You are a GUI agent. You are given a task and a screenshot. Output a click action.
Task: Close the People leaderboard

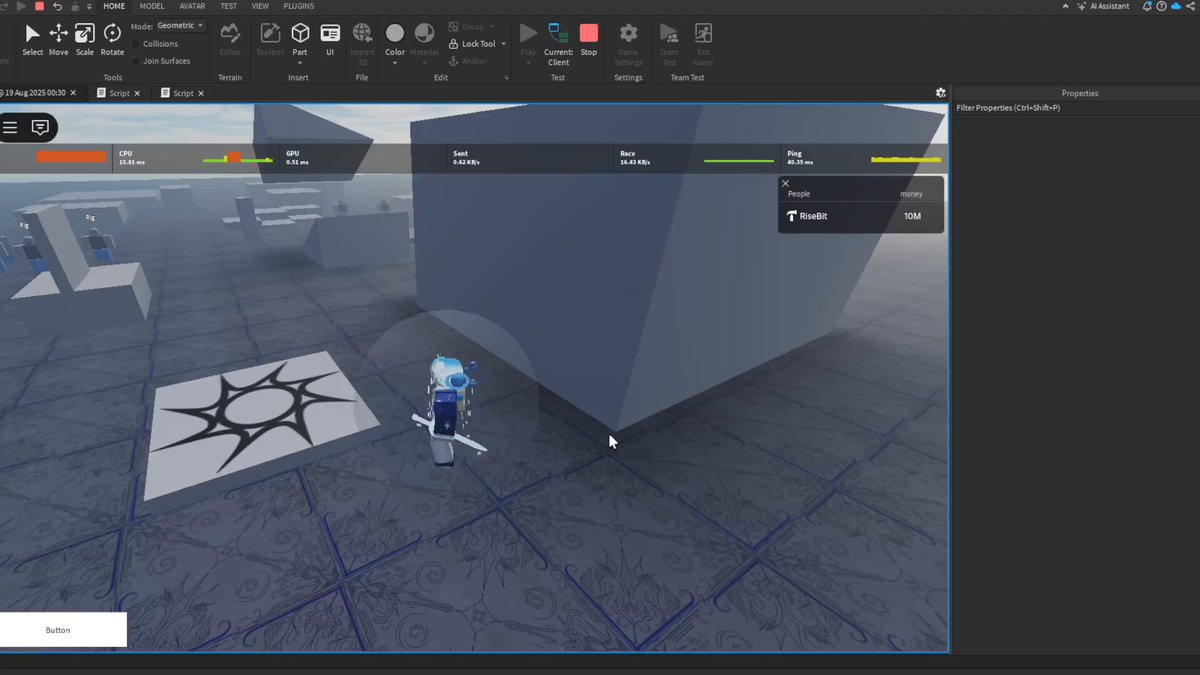point(785,183)
